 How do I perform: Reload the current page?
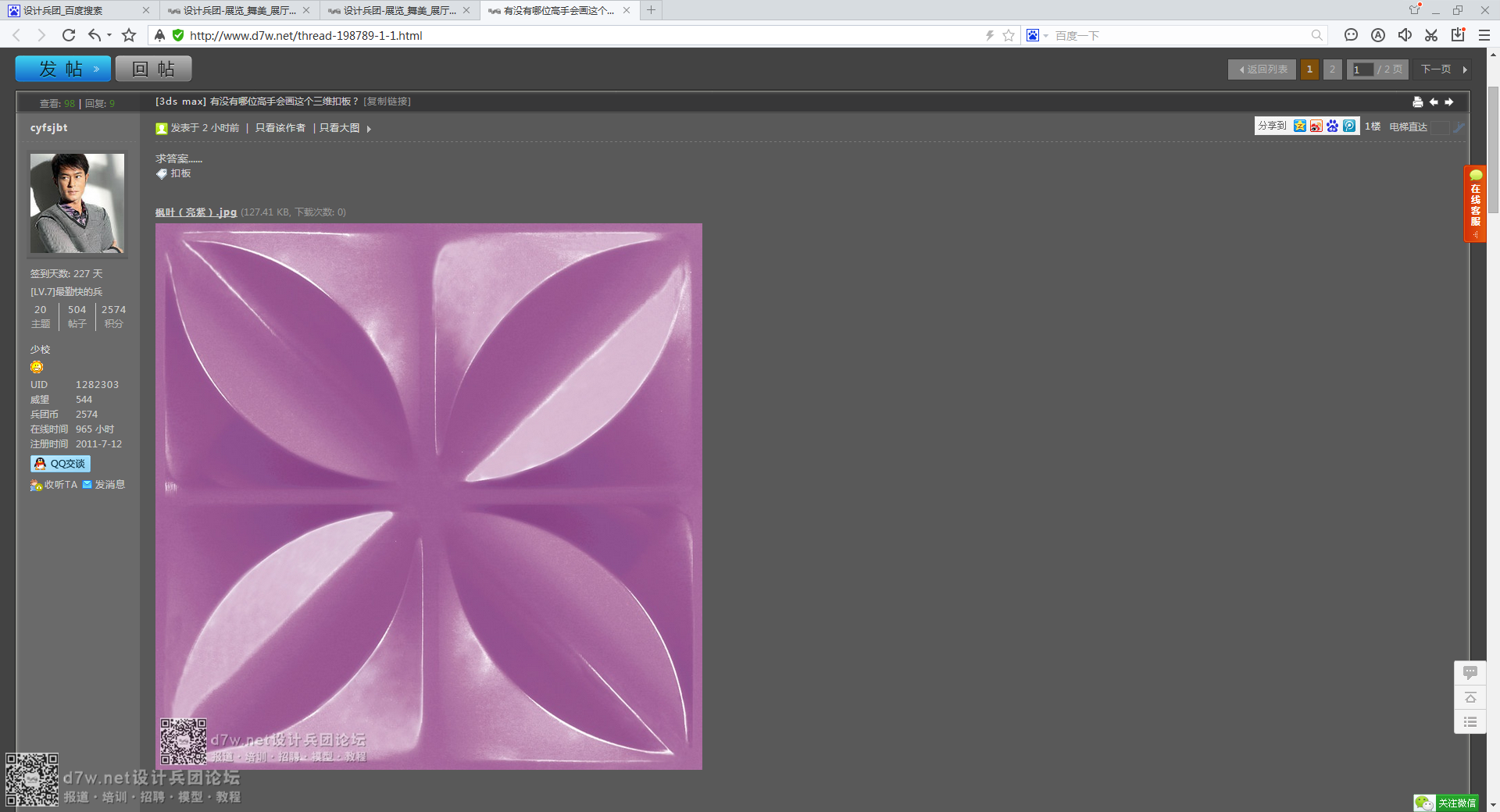coord(69,35)
